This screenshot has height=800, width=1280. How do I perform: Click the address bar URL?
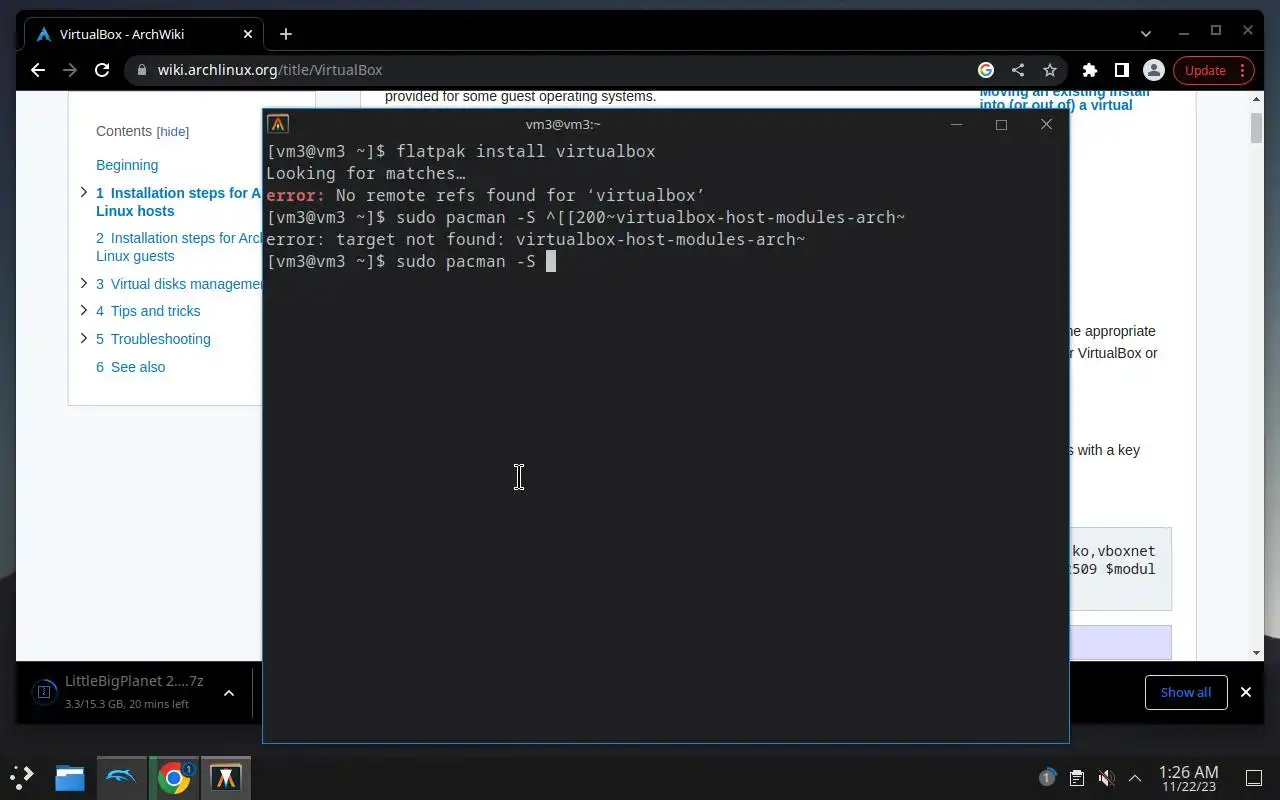click(x=270, y=70)
